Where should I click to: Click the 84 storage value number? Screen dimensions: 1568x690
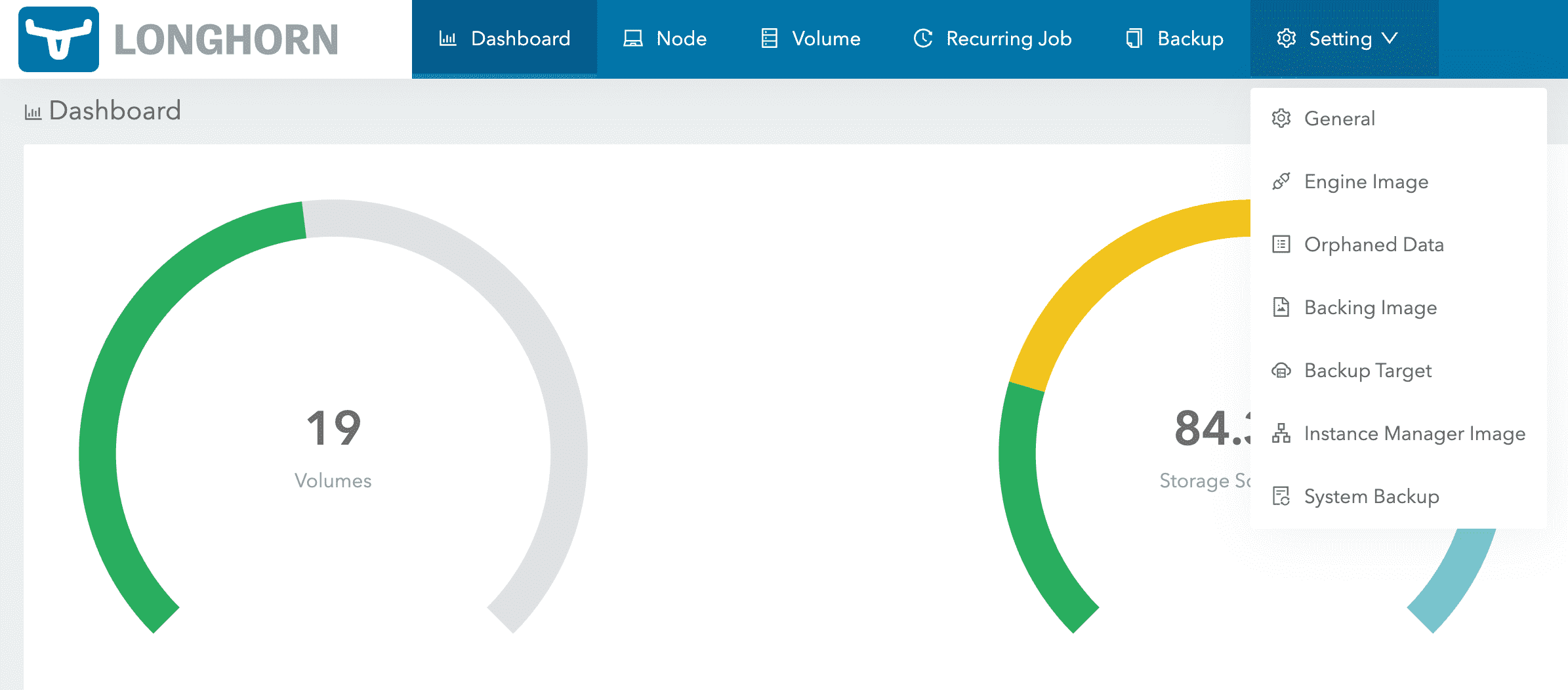tap(1212, 428)
